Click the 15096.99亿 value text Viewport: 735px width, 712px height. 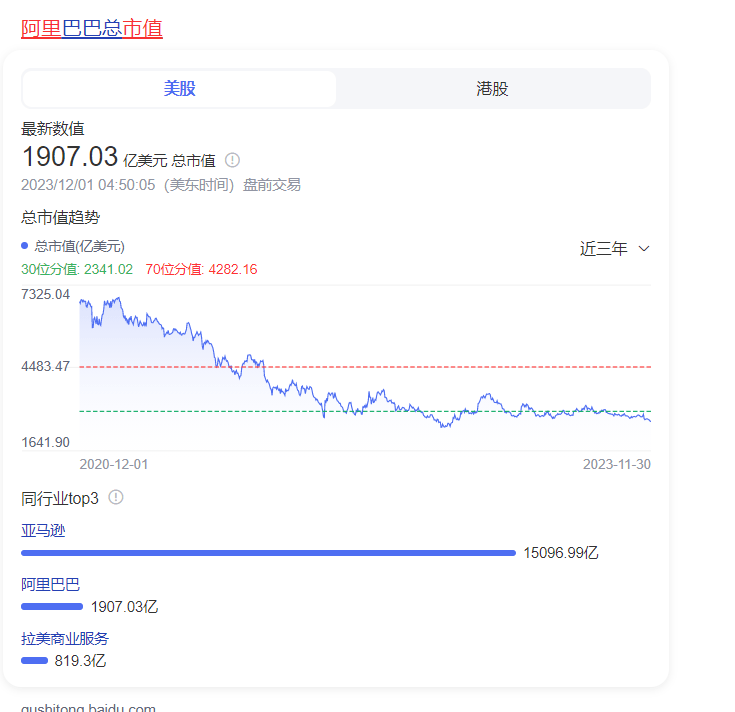pyautogui.click(x=561, y=553)
